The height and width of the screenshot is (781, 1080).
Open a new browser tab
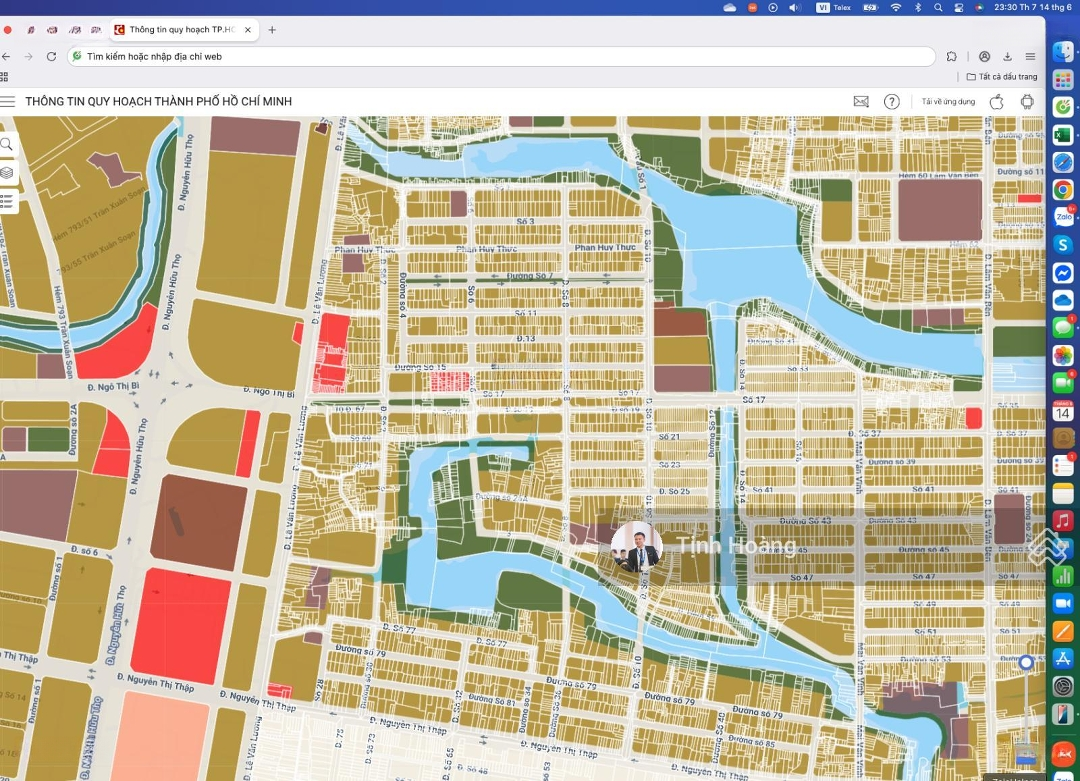pos(272,30)
